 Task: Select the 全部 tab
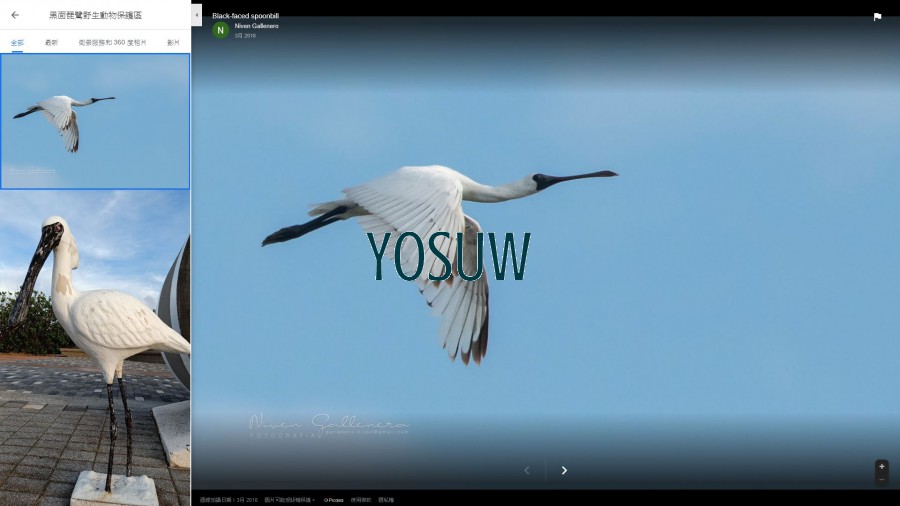pyautogui.click(x=17, y=43)
